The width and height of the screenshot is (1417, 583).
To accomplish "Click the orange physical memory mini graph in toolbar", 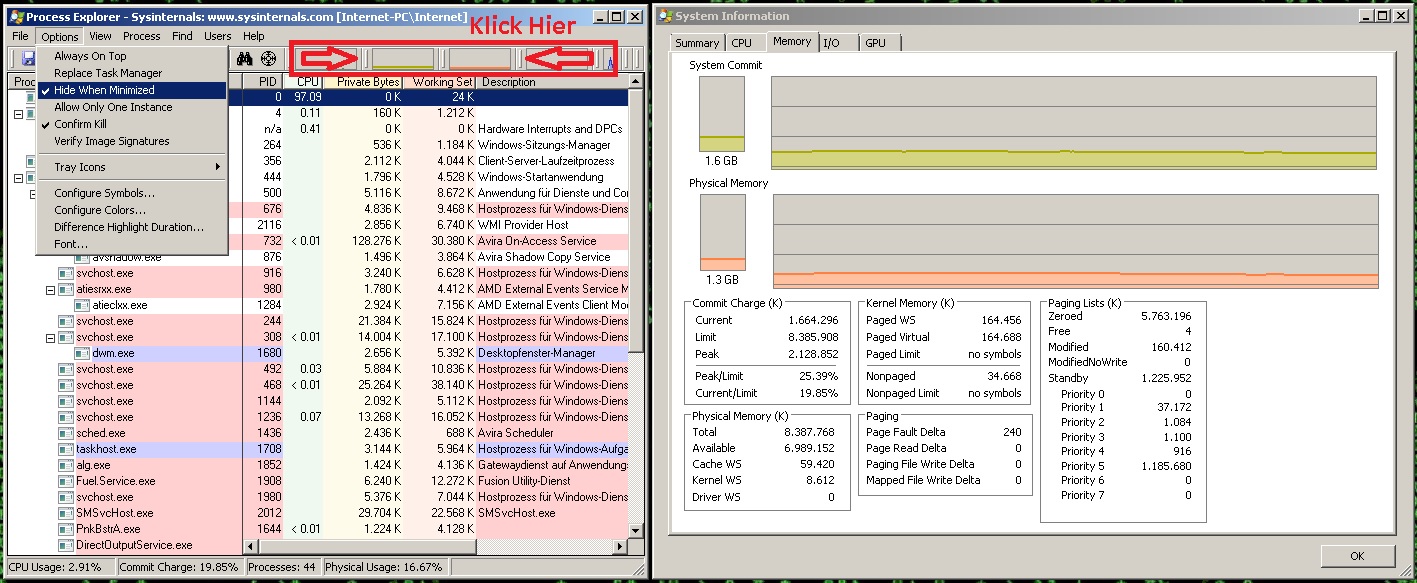I will click(480, 59).
